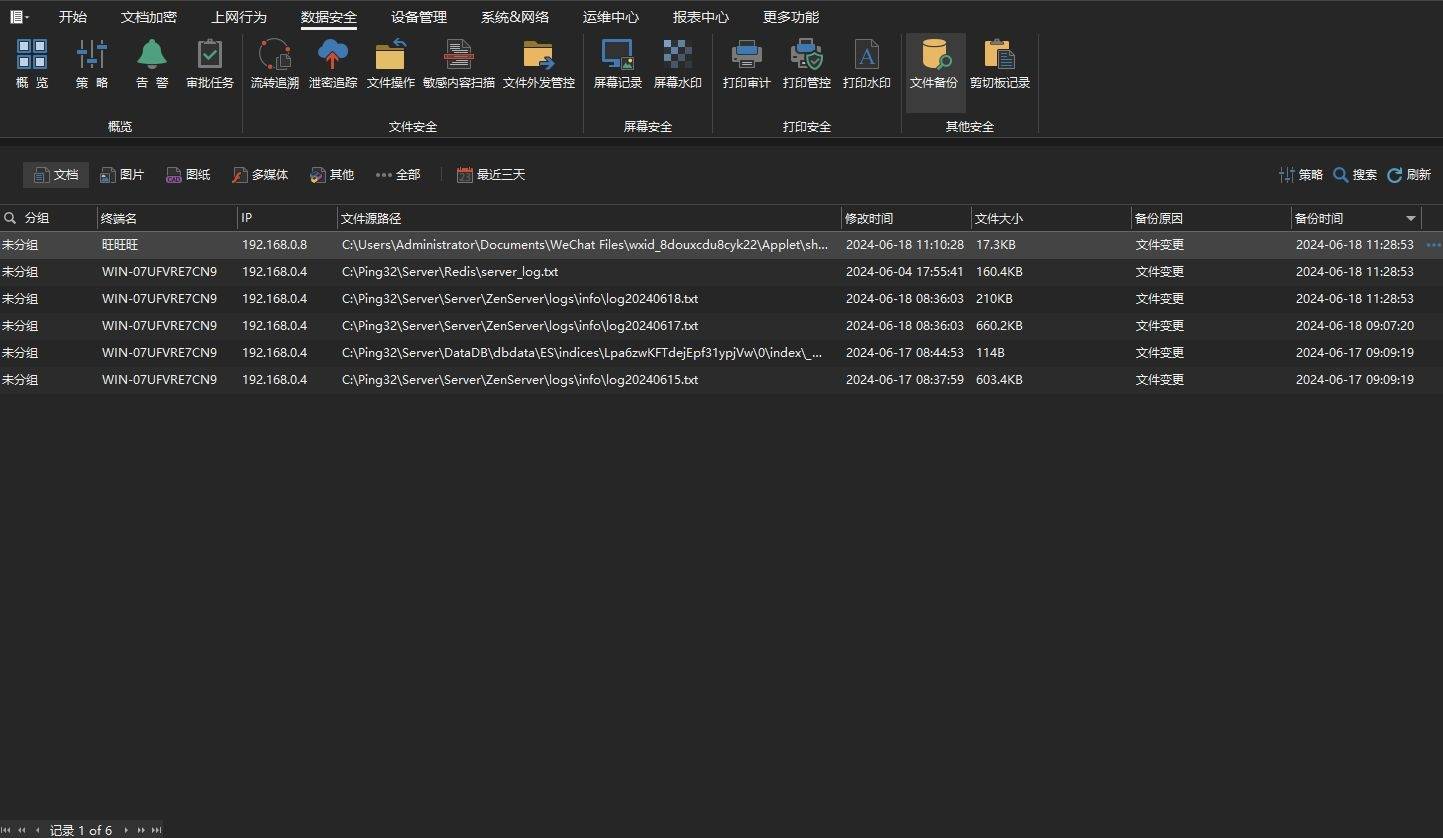Sort by 备份时间 column header
Screen dimensions: 1443x838
pos(1355,218)
